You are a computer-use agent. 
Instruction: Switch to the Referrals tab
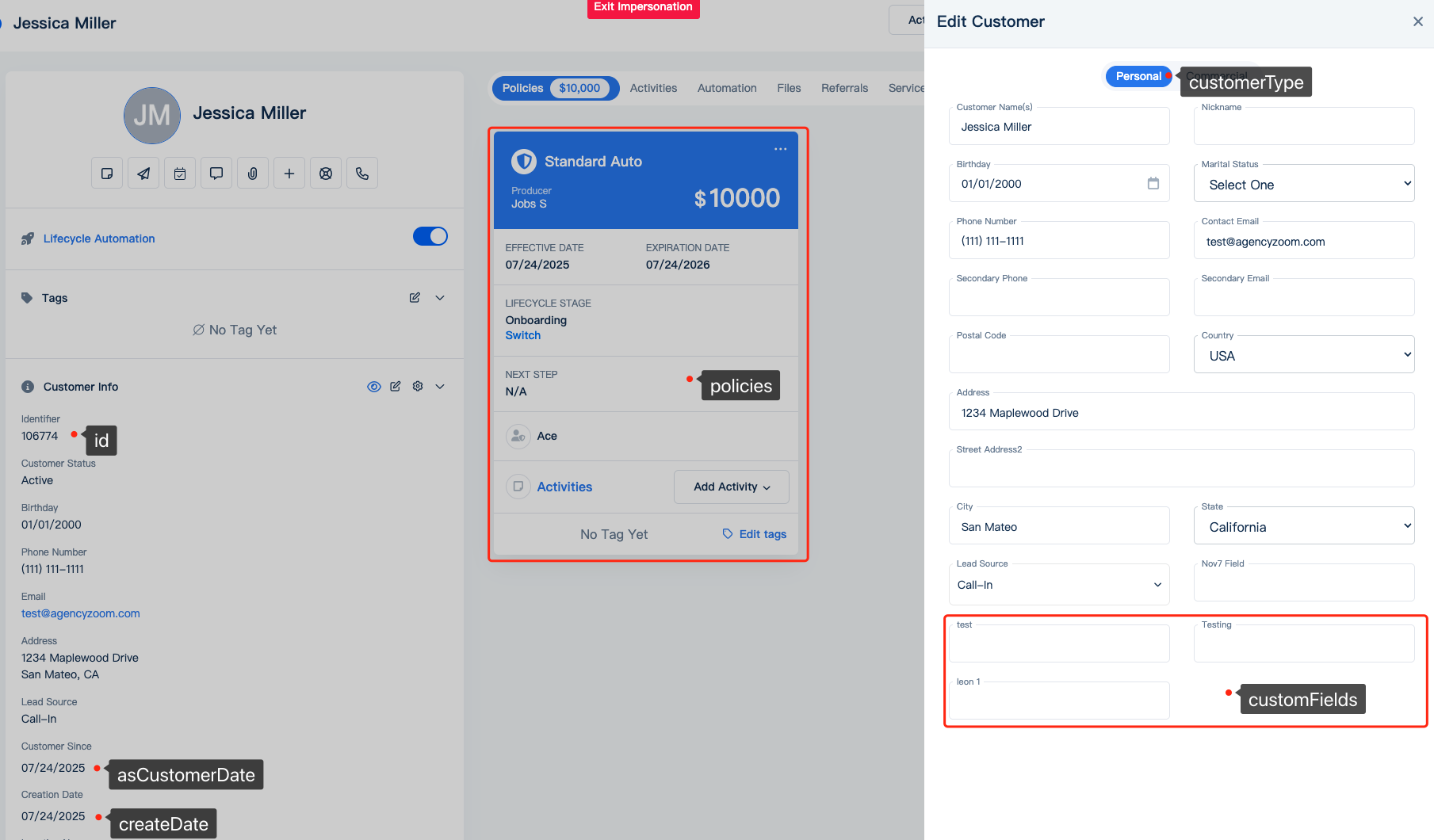tap(844, 88)
